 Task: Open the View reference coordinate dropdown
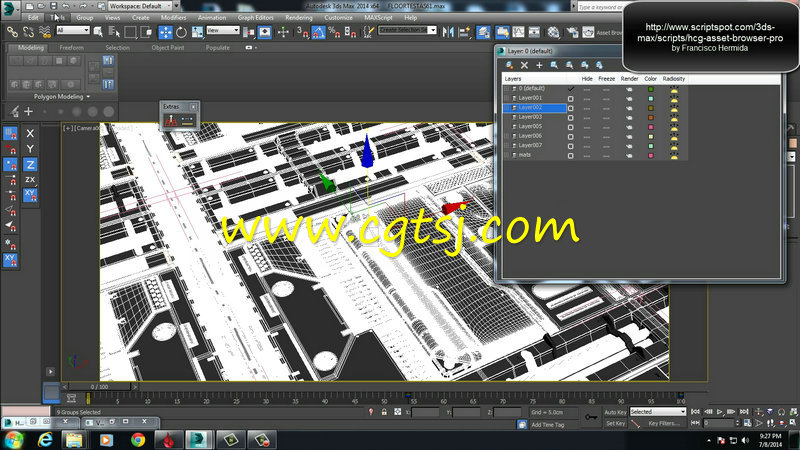[x=223, y=30]
